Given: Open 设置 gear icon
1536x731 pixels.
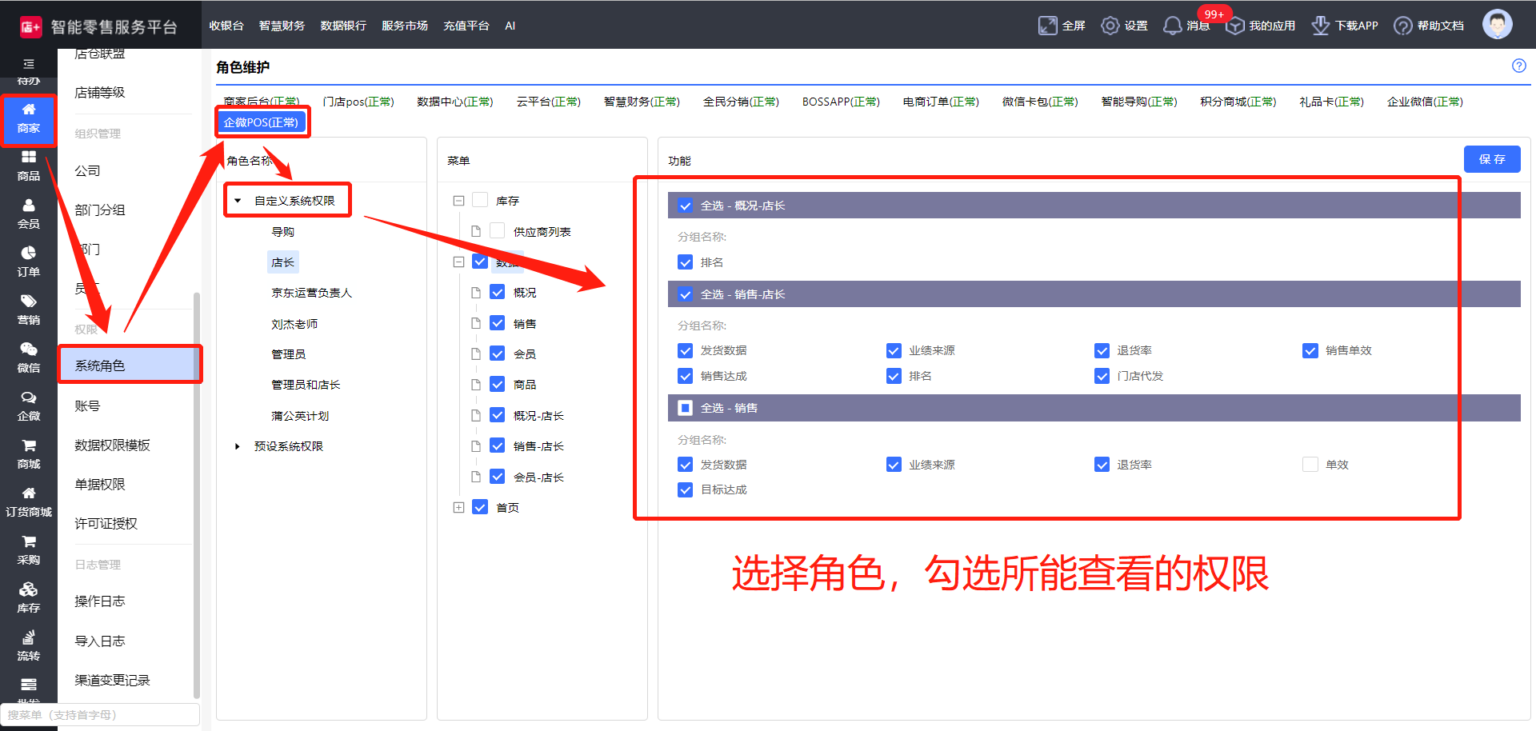Looking at the screenshot, I should click(x=1110, y=25).
